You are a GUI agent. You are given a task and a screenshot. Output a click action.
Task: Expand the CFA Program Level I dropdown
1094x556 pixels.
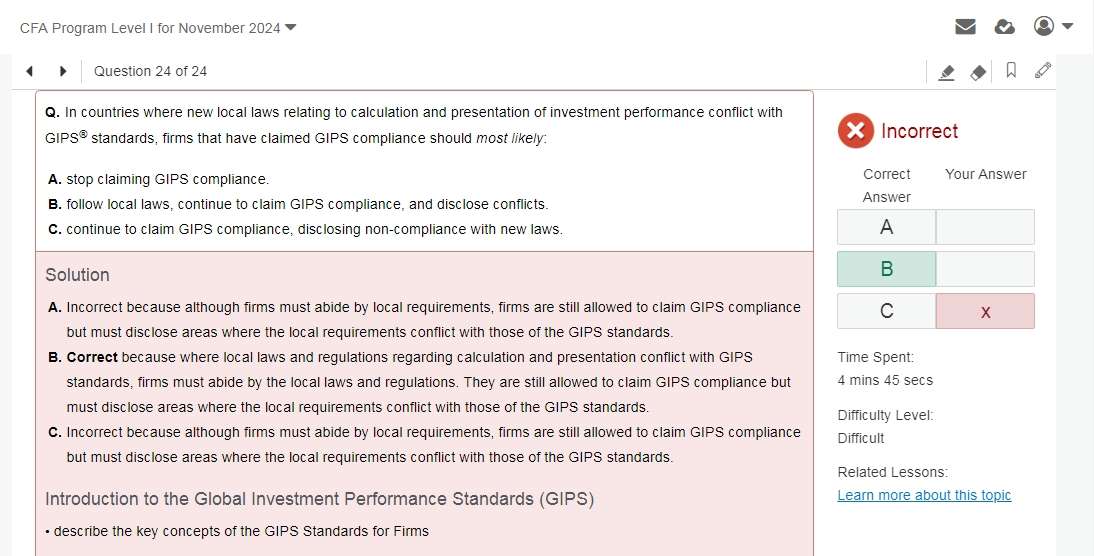click(x=291, y=27)
